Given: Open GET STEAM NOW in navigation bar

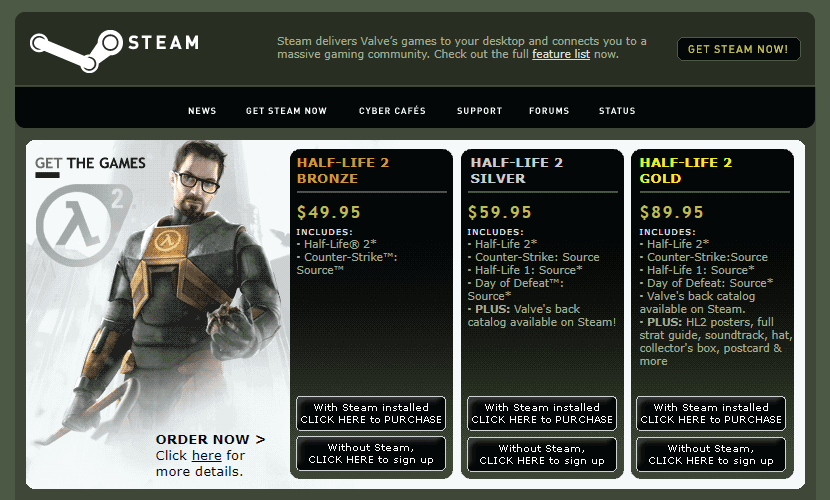Looking at the screenshot, I should pyautogui.click(x=286, y=111).
